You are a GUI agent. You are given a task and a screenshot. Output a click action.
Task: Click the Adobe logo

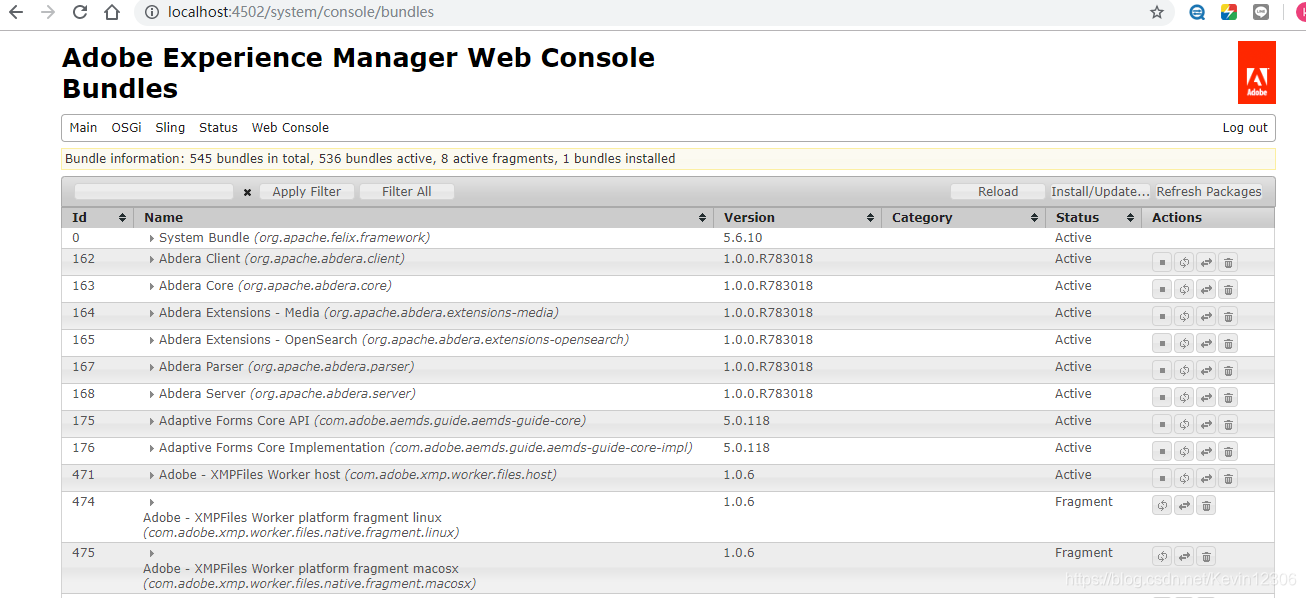(x=1256, y=72)
